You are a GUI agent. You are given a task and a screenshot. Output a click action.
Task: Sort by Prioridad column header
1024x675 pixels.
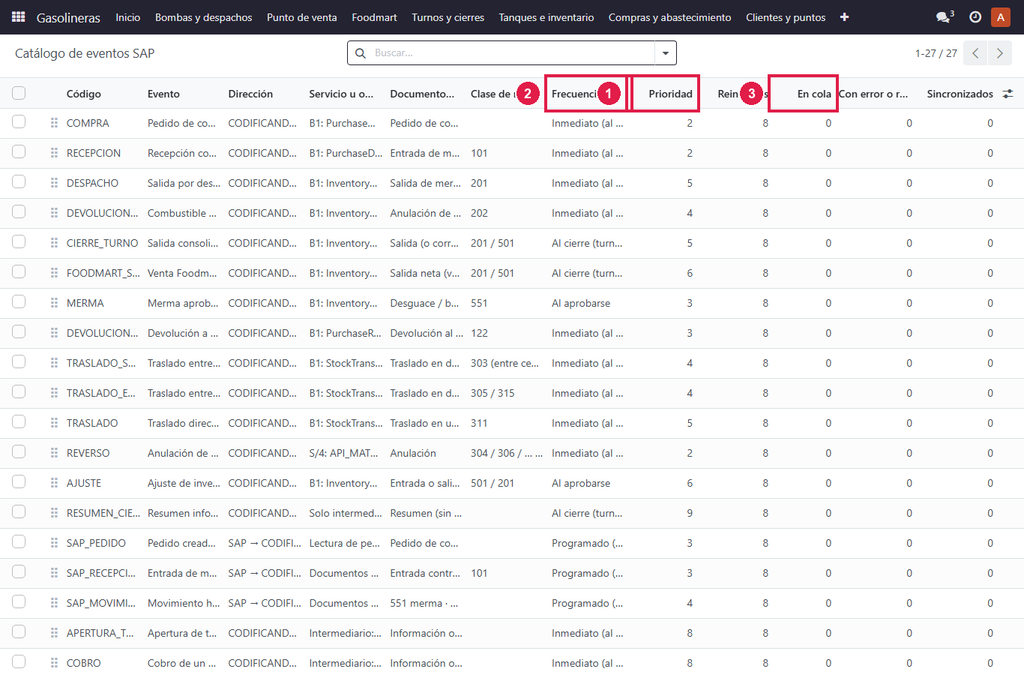[x=670, y=94]
